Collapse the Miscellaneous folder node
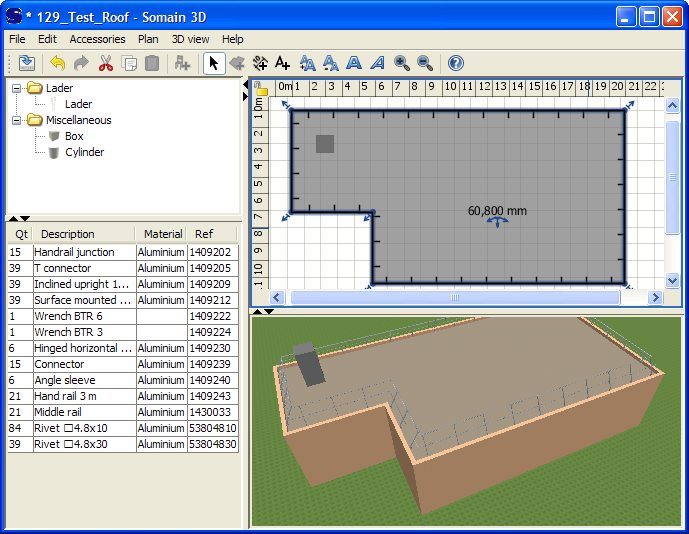Screen dimensions: 689x534 tap(17, 120)
